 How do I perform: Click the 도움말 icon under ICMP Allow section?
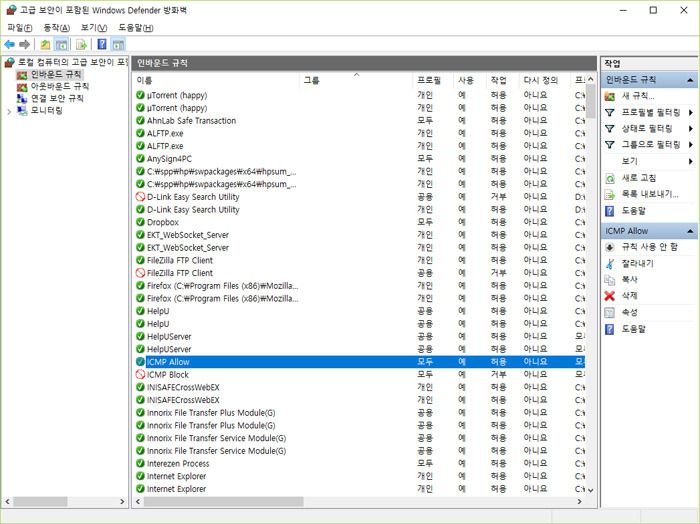point(610,329)
